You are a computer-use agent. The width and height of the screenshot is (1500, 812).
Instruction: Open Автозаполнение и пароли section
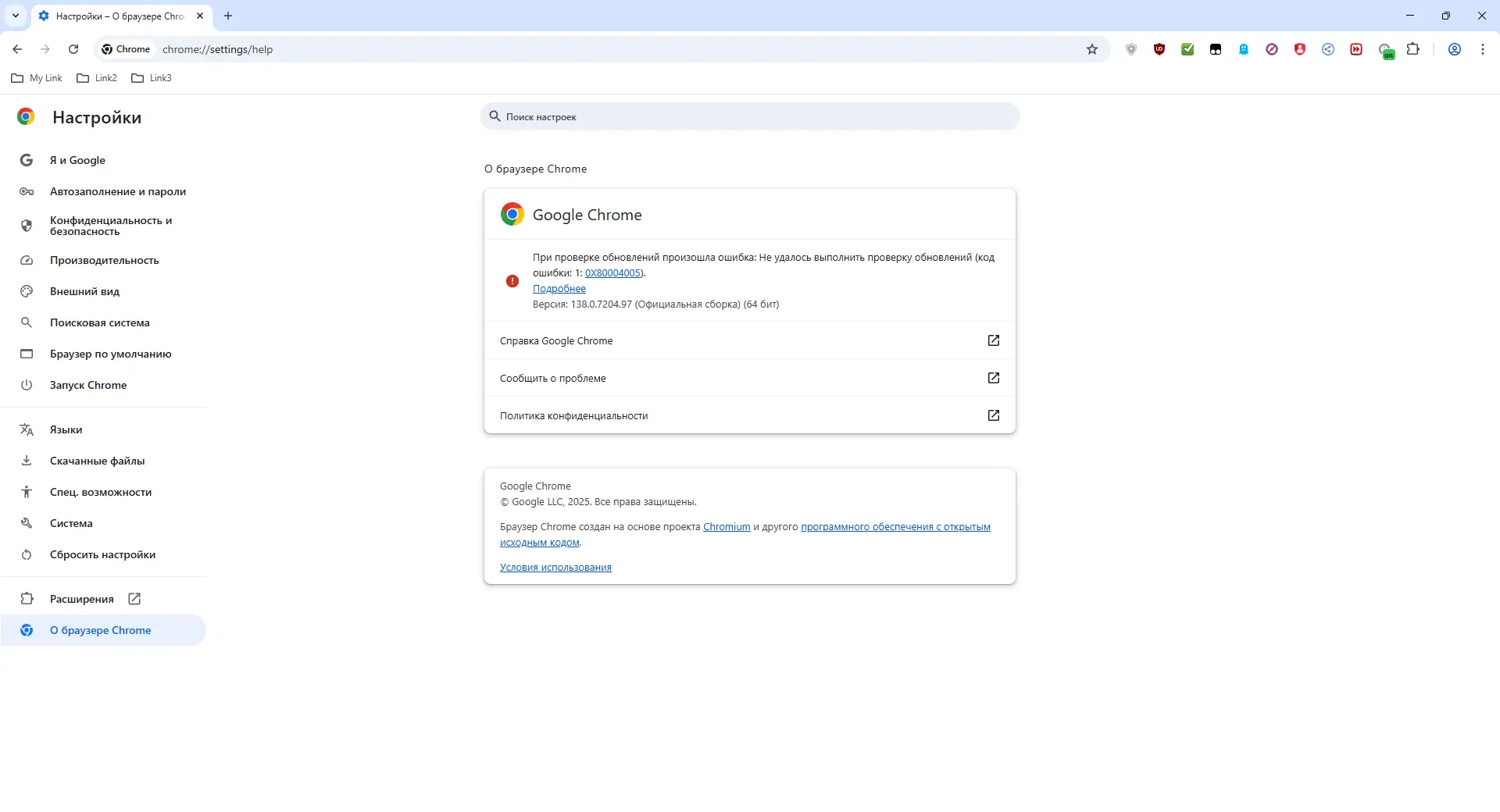click(103, 191)
